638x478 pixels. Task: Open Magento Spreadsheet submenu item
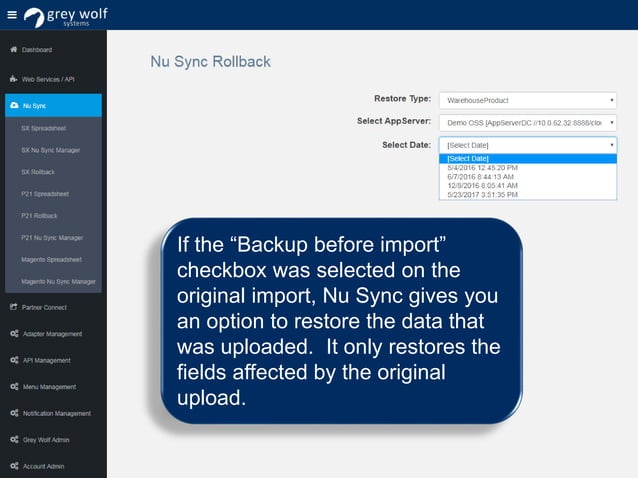point(51,260)
